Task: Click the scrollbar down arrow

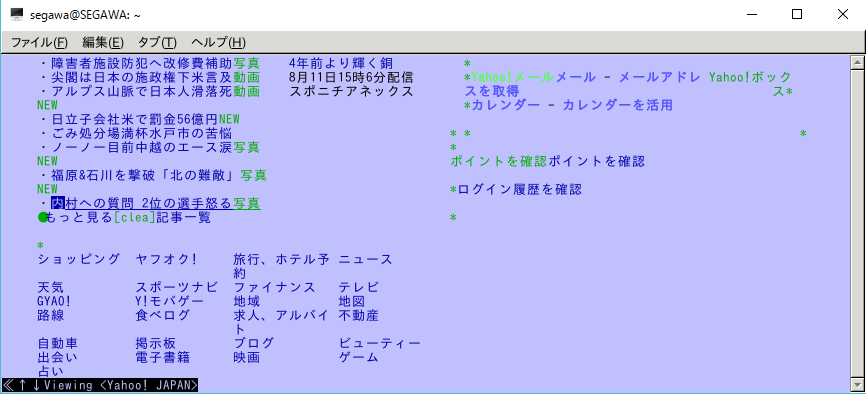Action: point(857,384)
